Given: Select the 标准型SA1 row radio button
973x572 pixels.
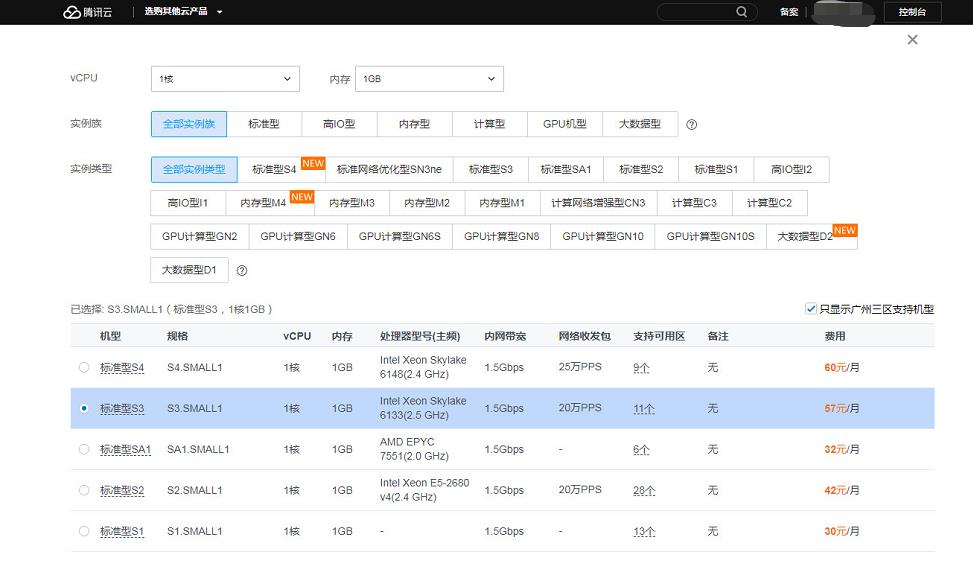Looking at the screenshot, I should pos(84,449).
